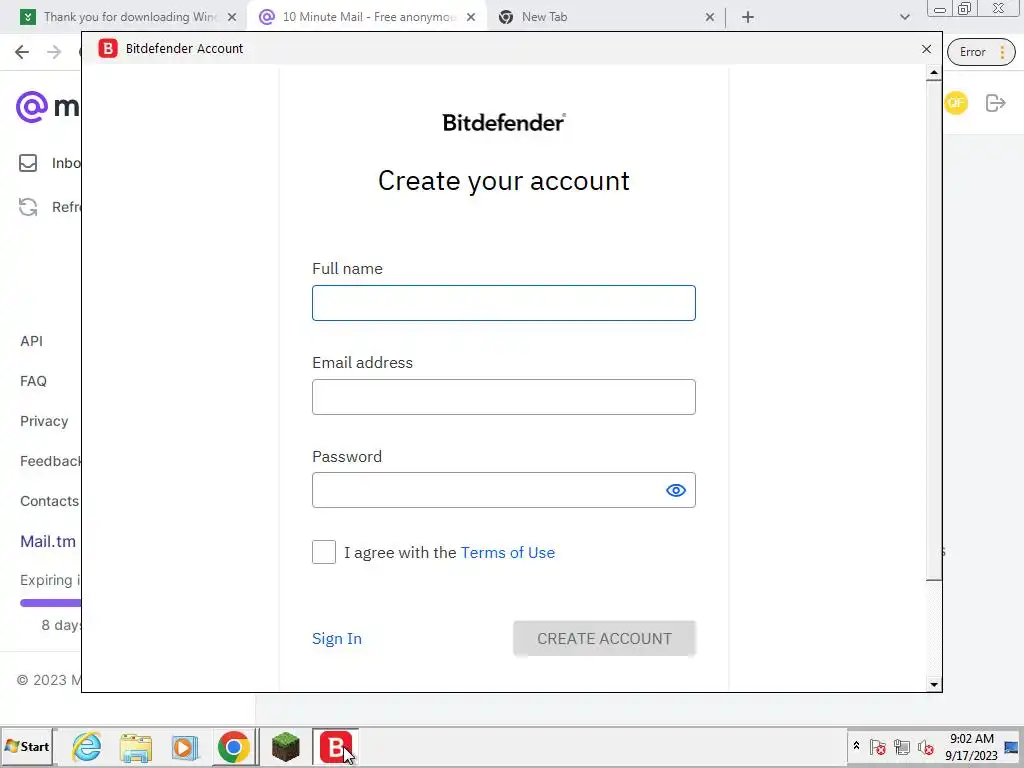Viewport: 1024px width, 768px height.
Task: Open Windows Explorer folder in taskbar
Action: click(136, 747)
